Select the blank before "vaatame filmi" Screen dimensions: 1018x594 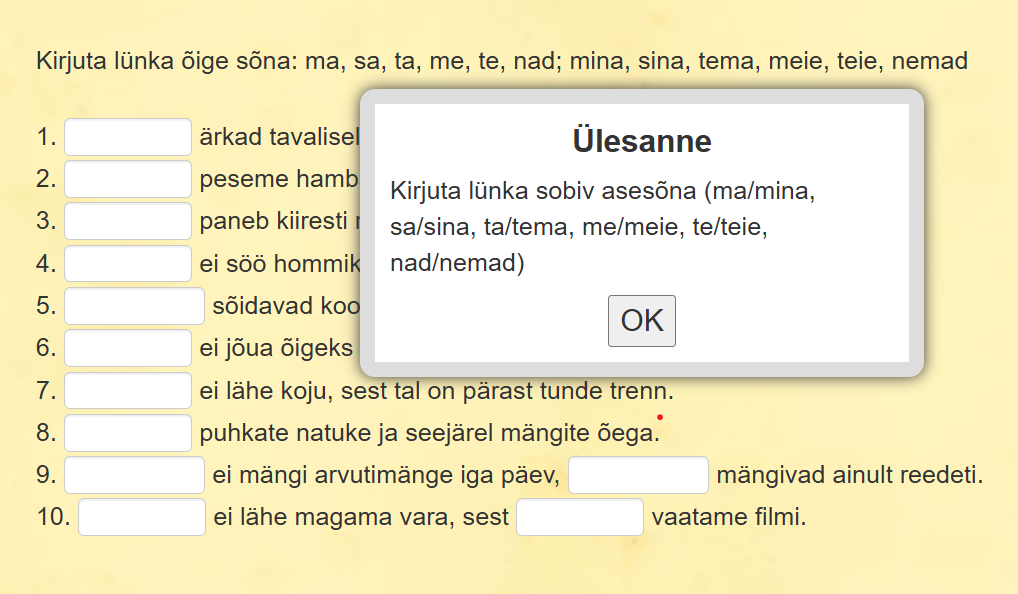[579, 517]
